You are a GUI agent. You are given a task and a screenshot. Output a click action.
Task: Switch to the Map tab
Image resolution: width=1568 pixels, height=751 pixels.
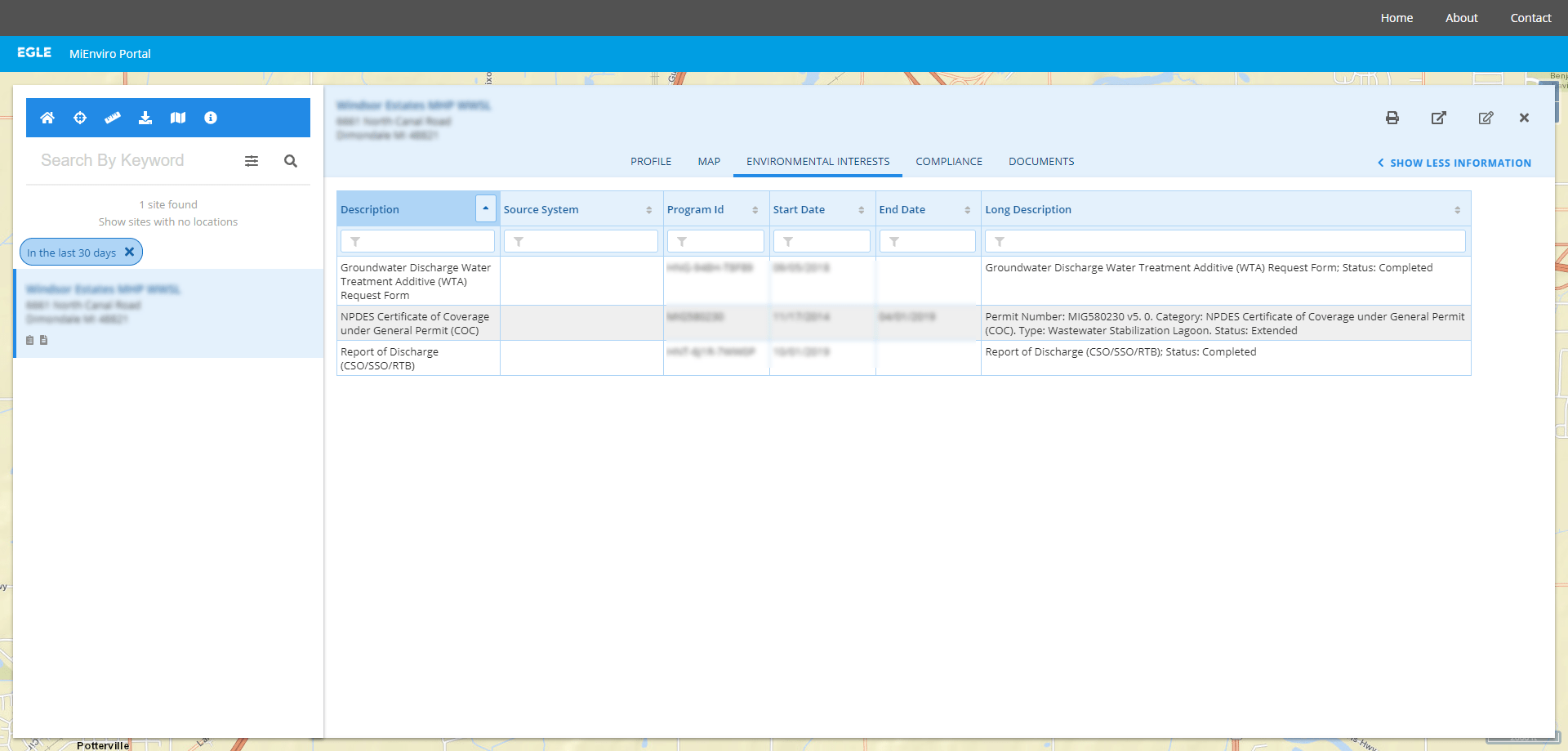pyautogui.click(x=709, y=162)
